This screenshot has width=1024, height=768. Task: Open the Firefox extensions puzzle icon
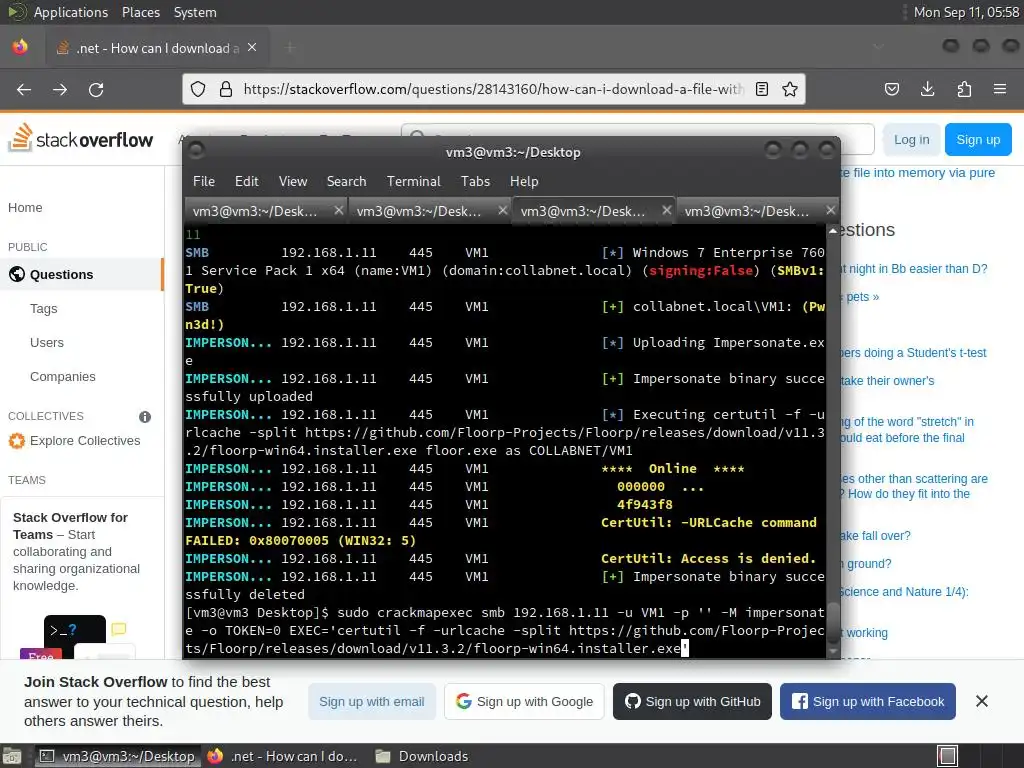[964, 89]
